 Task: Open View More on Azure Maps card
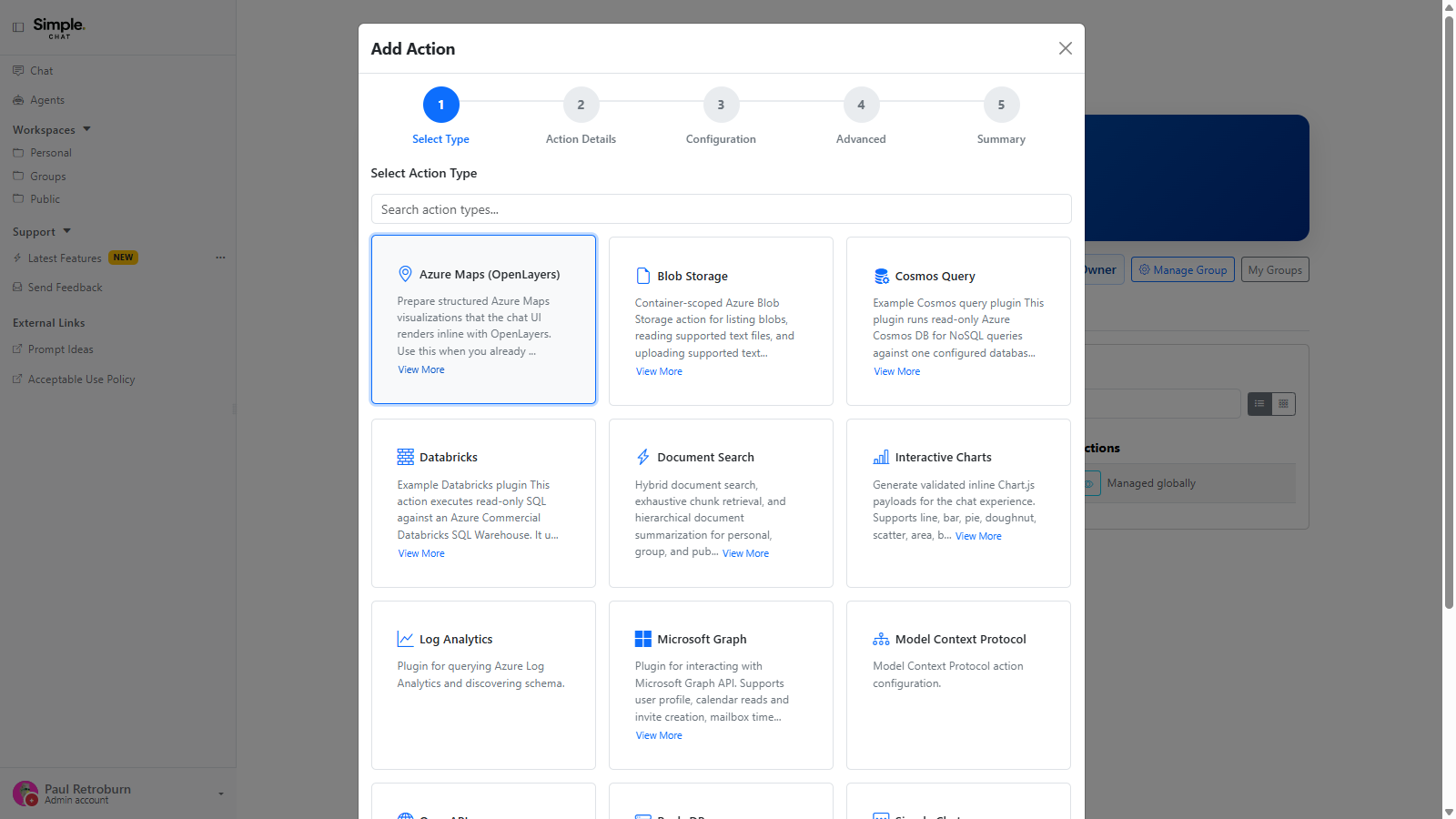point(421,369)
